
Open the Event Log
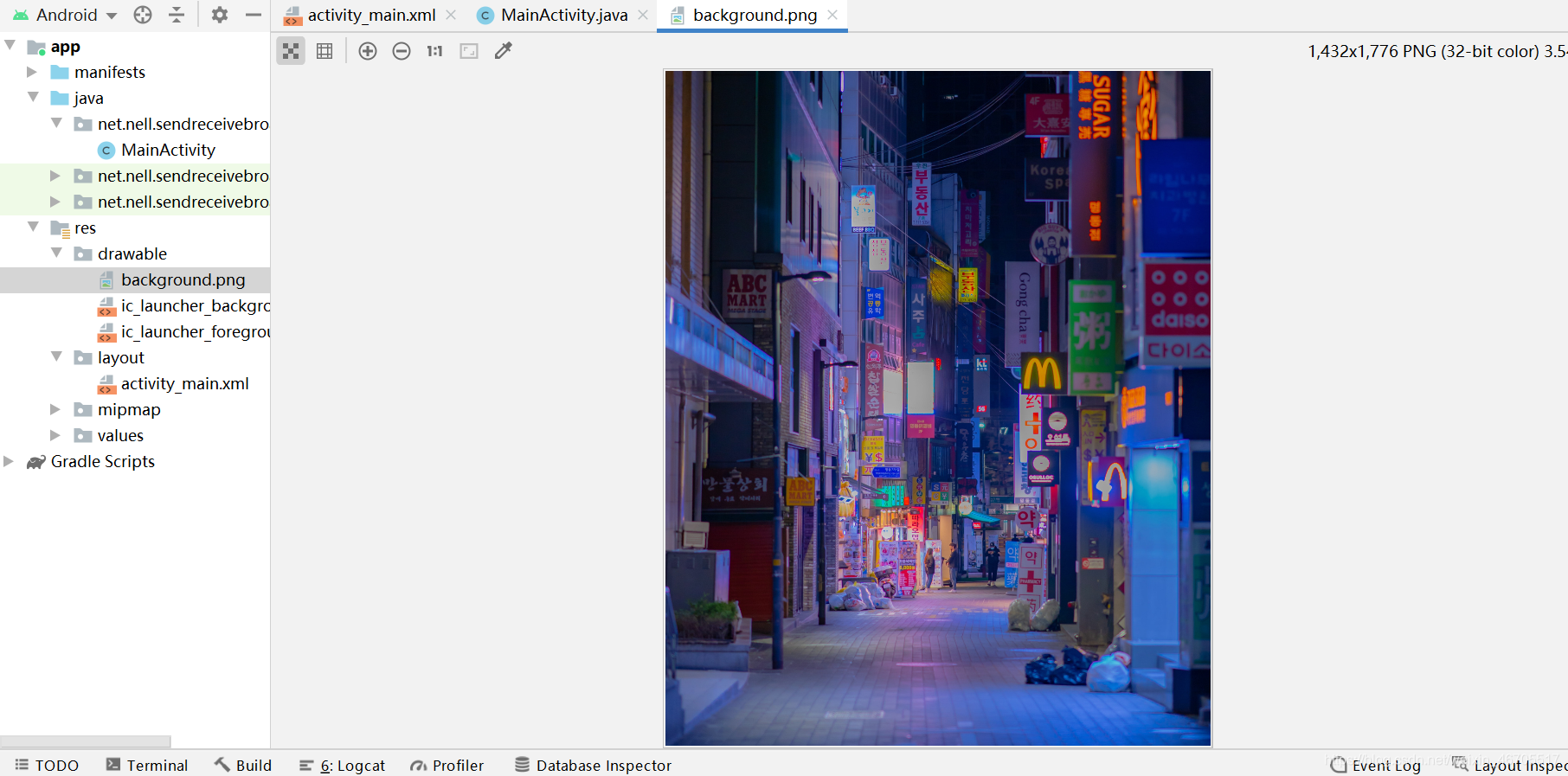pos(1376,765)
